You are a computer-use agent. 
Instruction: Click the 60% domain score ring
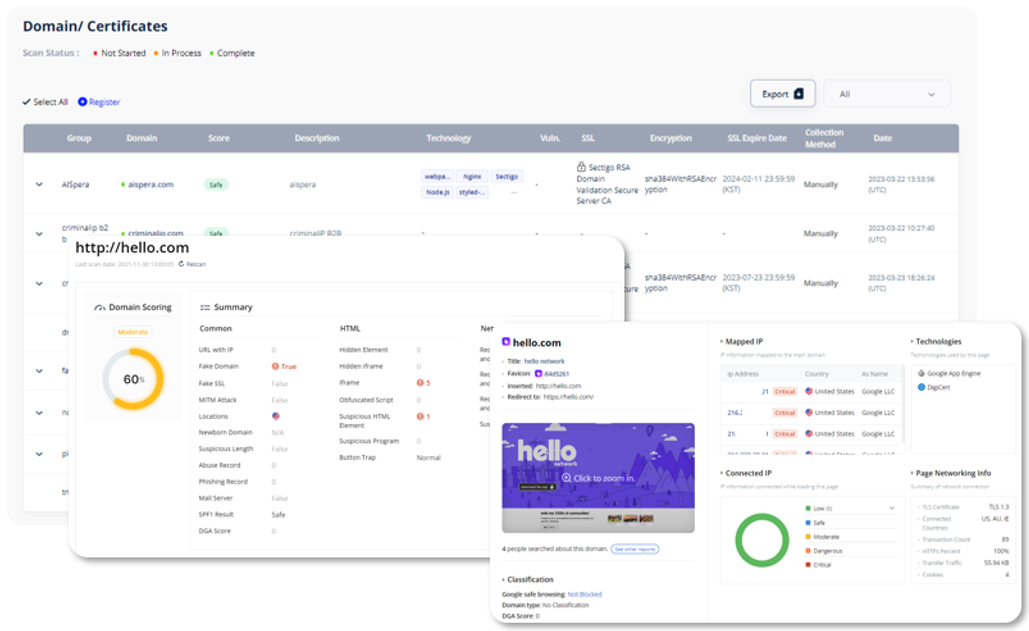tap(133, 379)
